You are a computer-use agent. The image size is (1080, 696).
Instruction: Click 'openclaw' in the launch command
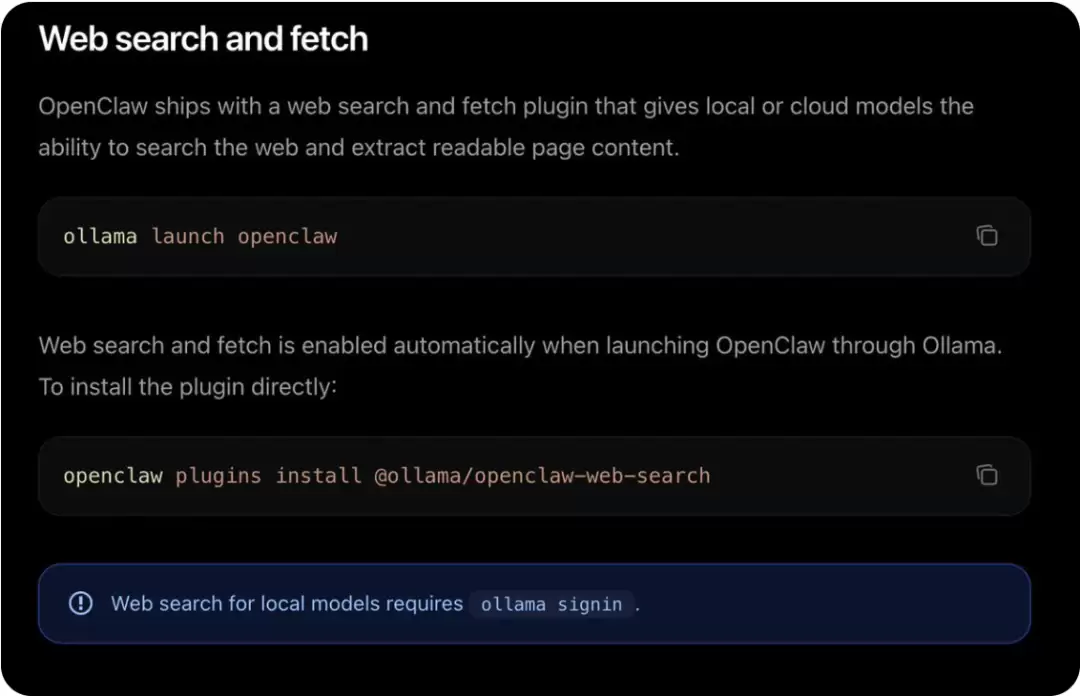[x=287, y=236]
